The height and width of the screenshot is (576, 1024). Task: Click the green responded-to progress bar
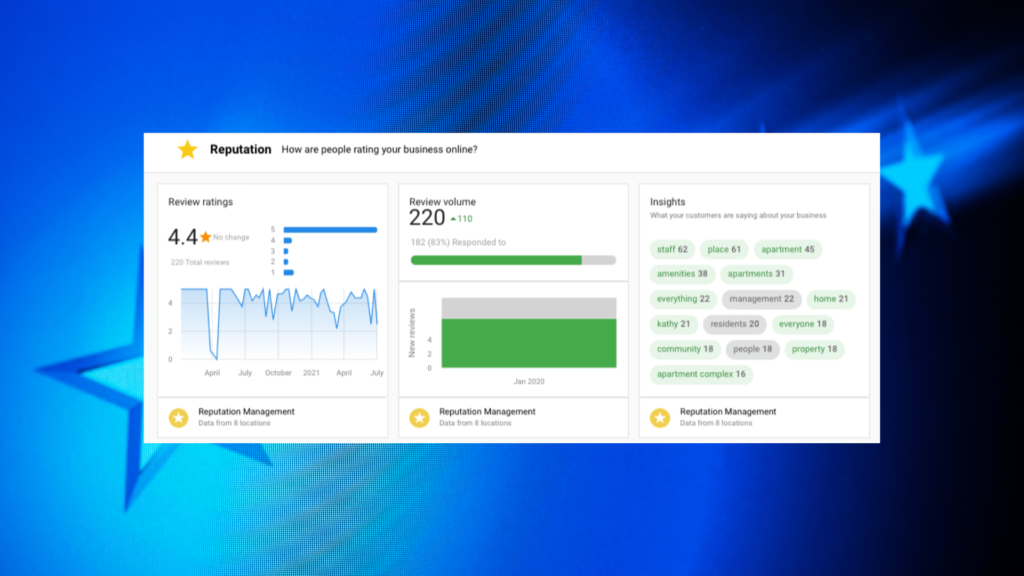(x=496, y=260)
